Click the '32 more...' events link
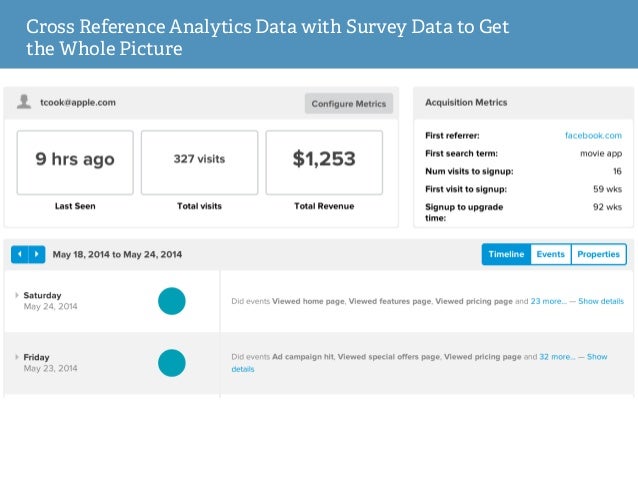This screenshot has height=479, width=638. click(557, 356)
